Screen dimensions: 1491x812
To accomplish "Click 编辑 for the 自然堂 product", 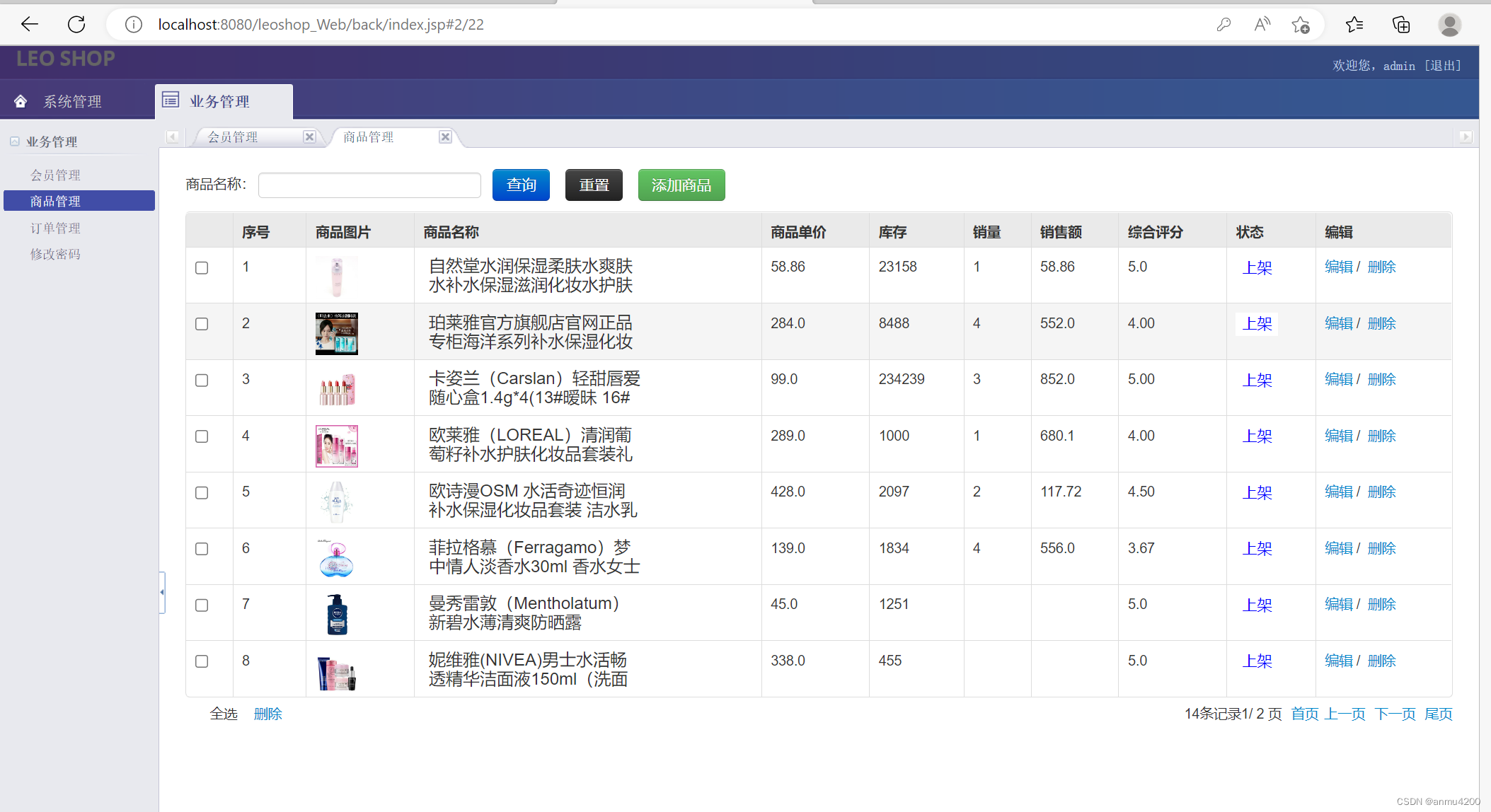I will (1339, 267).
